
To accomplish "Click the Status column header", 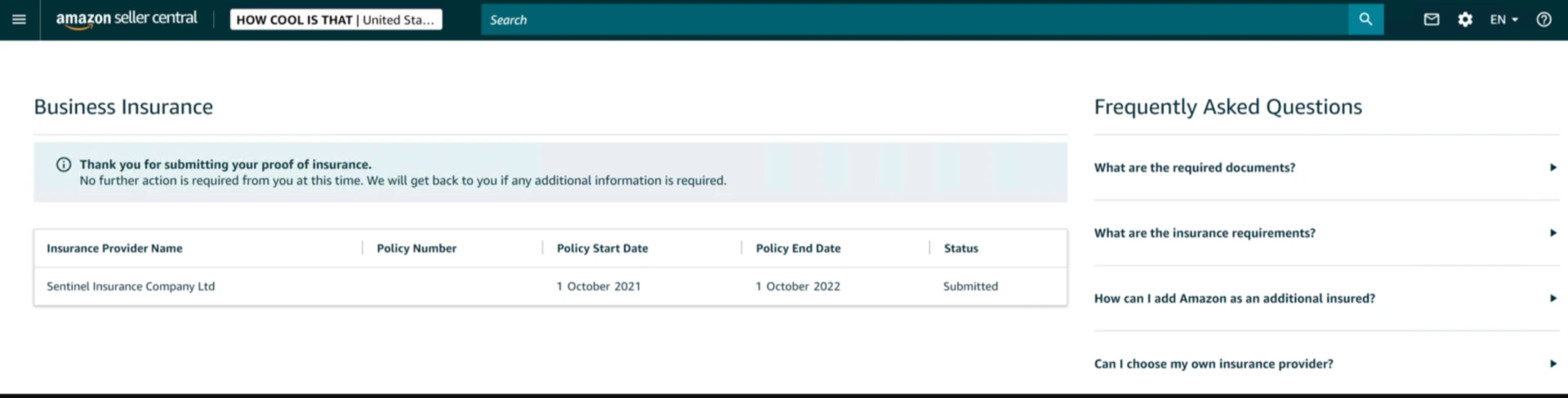I will click(x=960, y=248).
